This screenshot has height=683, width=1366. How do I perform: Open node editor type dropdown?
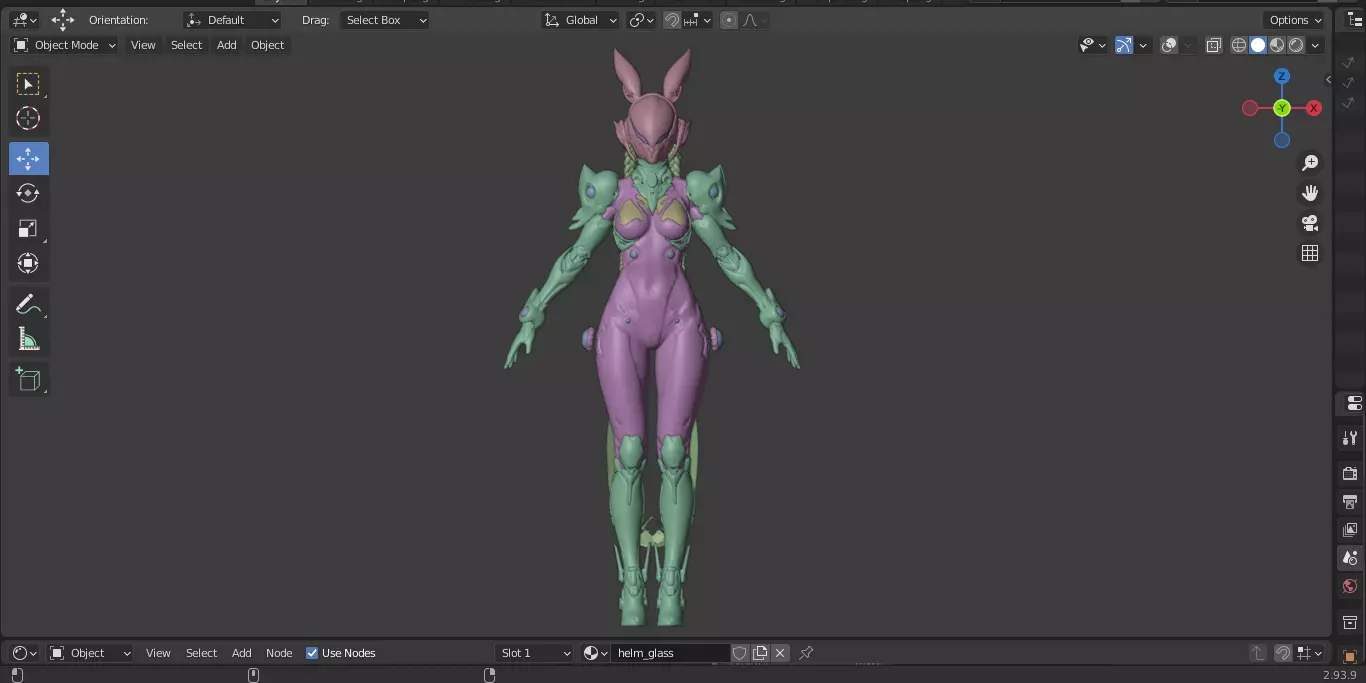click(25, 653)
